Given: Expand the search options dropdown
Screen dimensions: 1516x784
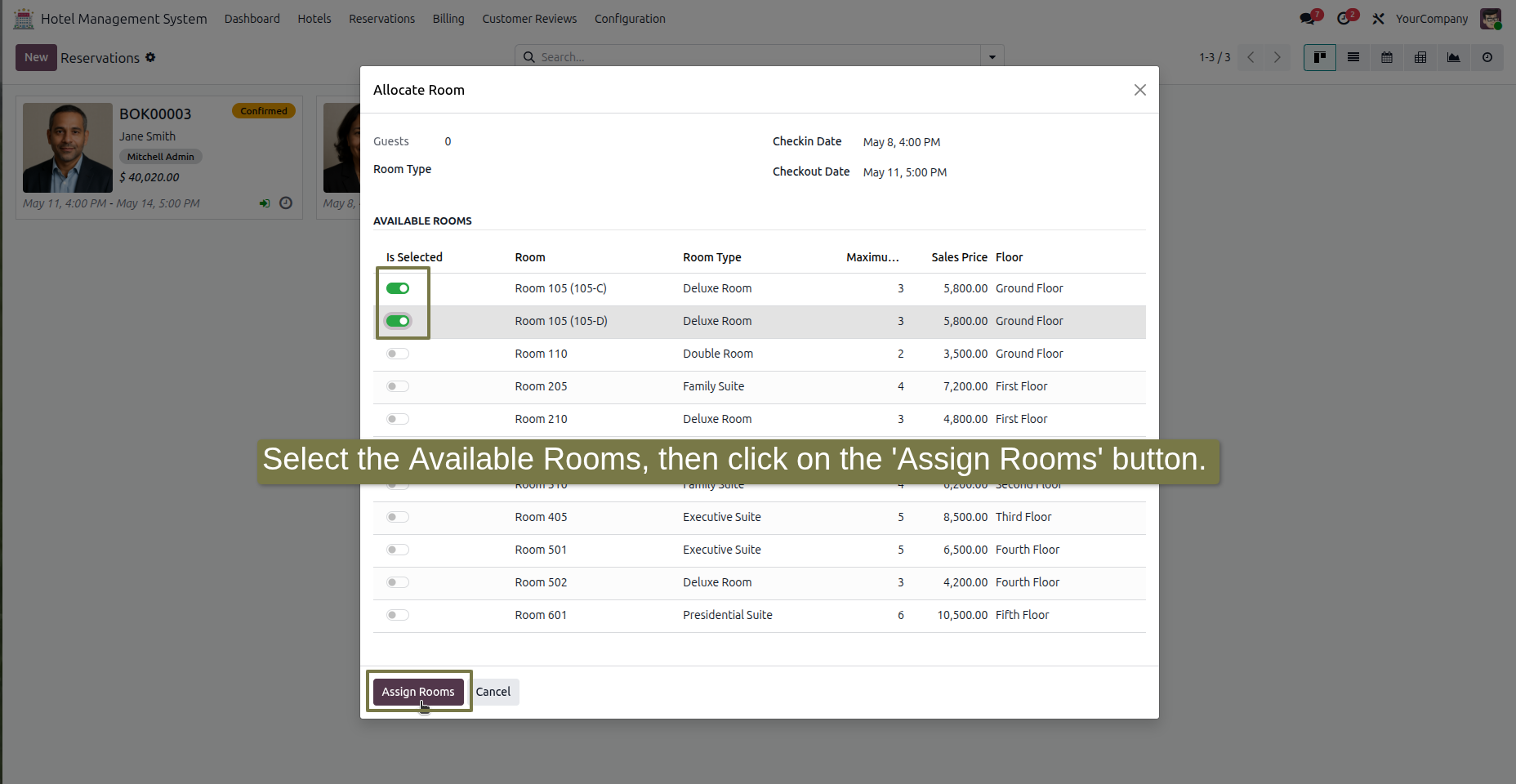Looking at the screenshot, I should tap(992, 56).
